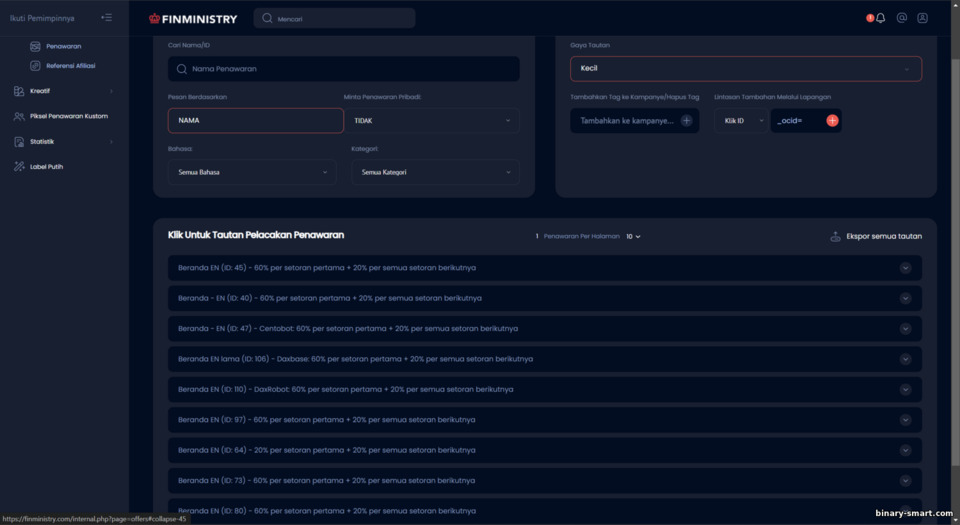Open the Gaya Tautan dropdown showing Kecil

coord(746,69)
